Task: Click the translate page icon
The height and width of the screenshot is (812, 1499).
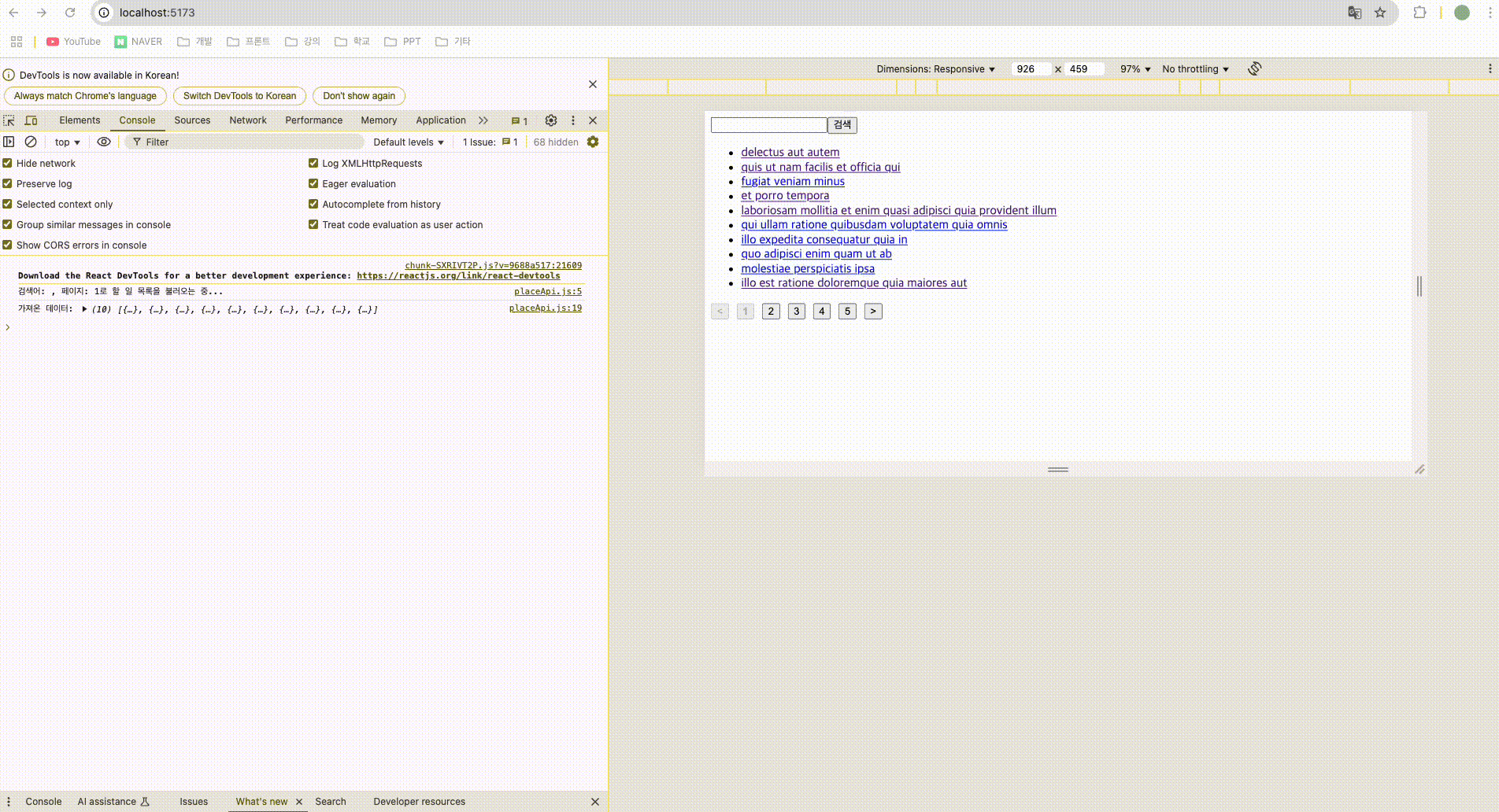Action: [x=1355, y=13]
